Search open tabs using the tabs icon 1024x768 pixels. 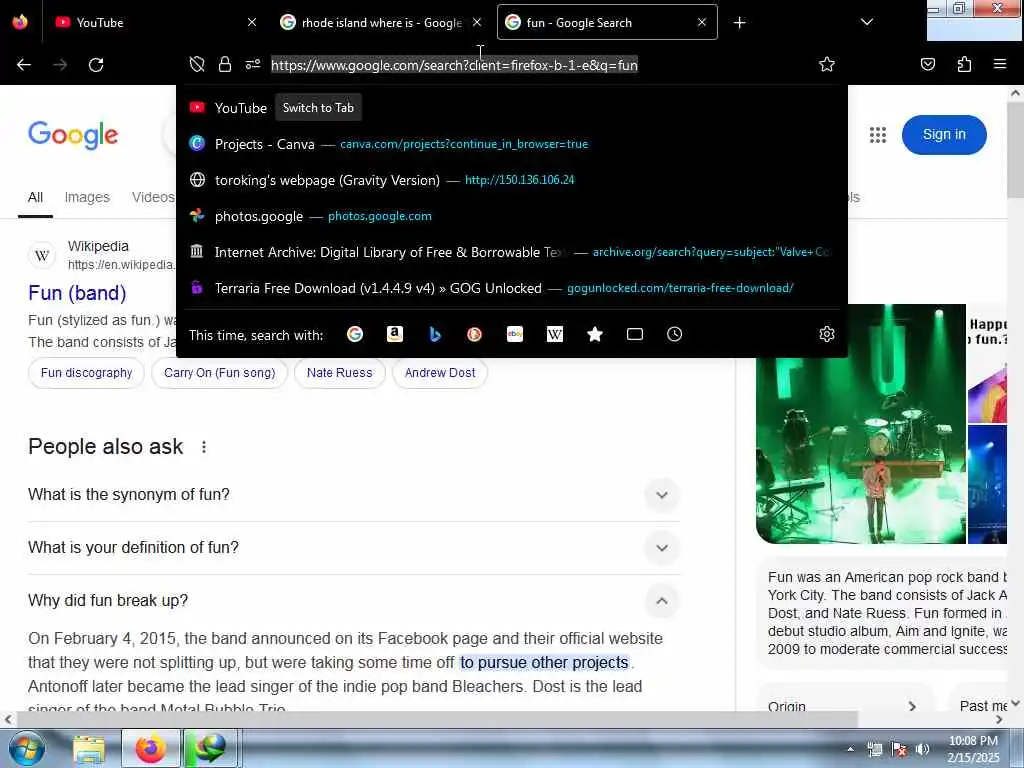tap(635, 334)
